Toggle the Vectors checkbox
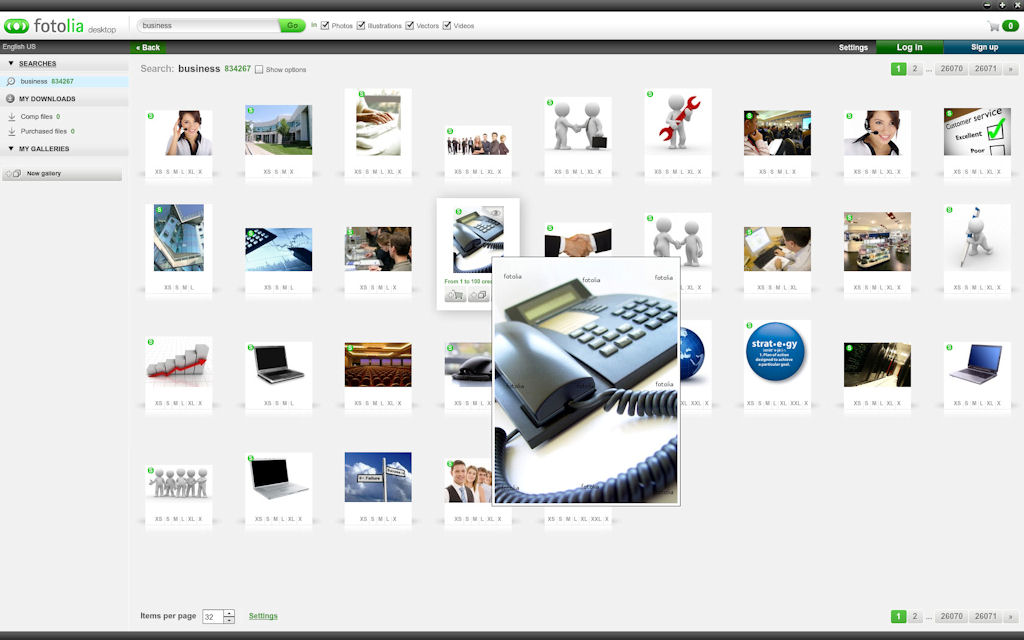 tap(410, 25)
